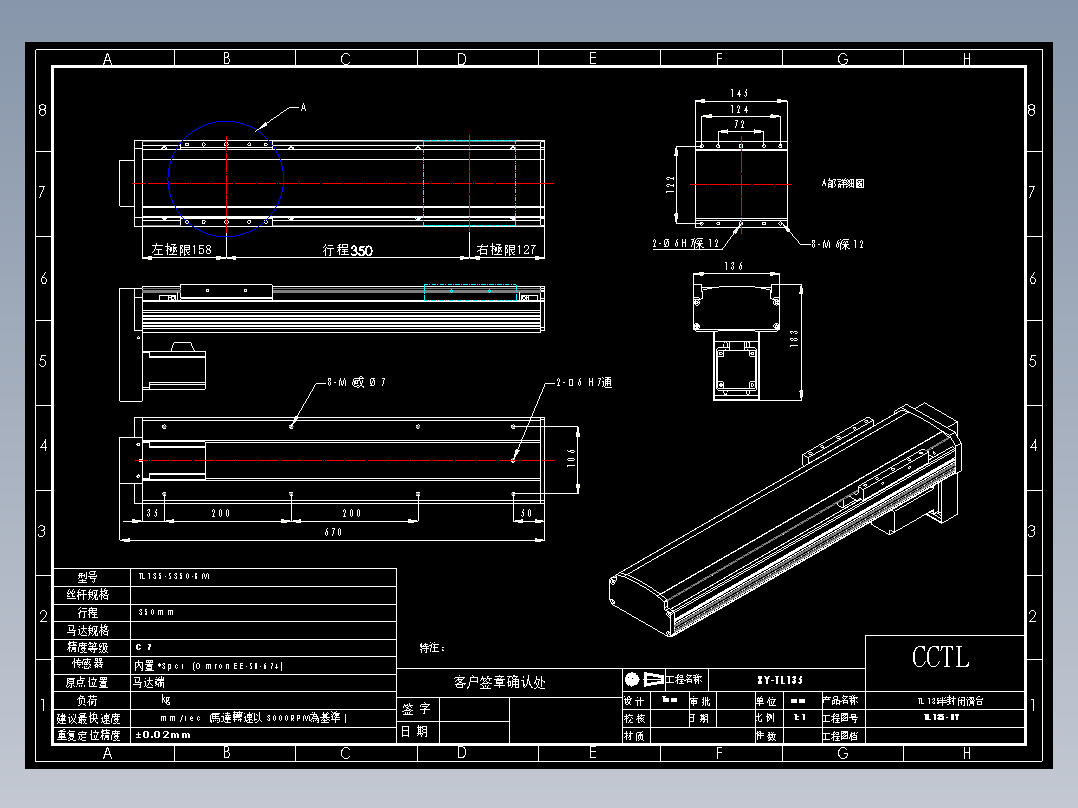Select the '2-Ø6H7深12' hole callout

pos(685,243)
